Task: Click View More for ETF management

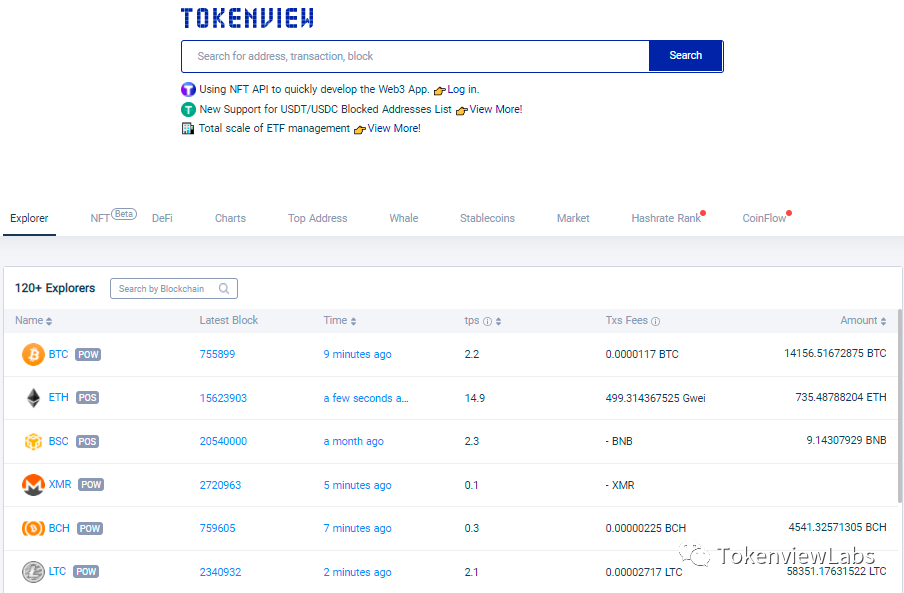Action: pyautogui.click(x=394, y=129)
